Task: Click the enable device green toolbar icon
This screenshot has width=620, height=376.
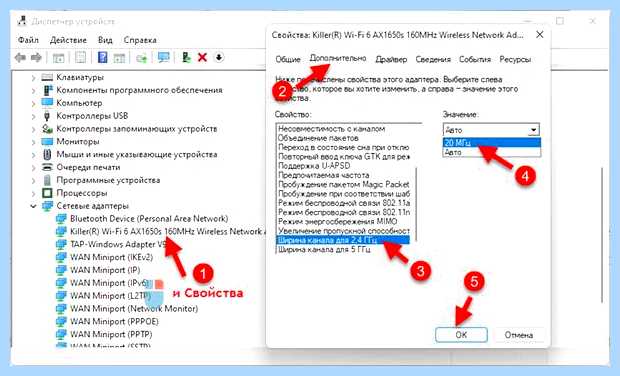Action: [186, 58]
